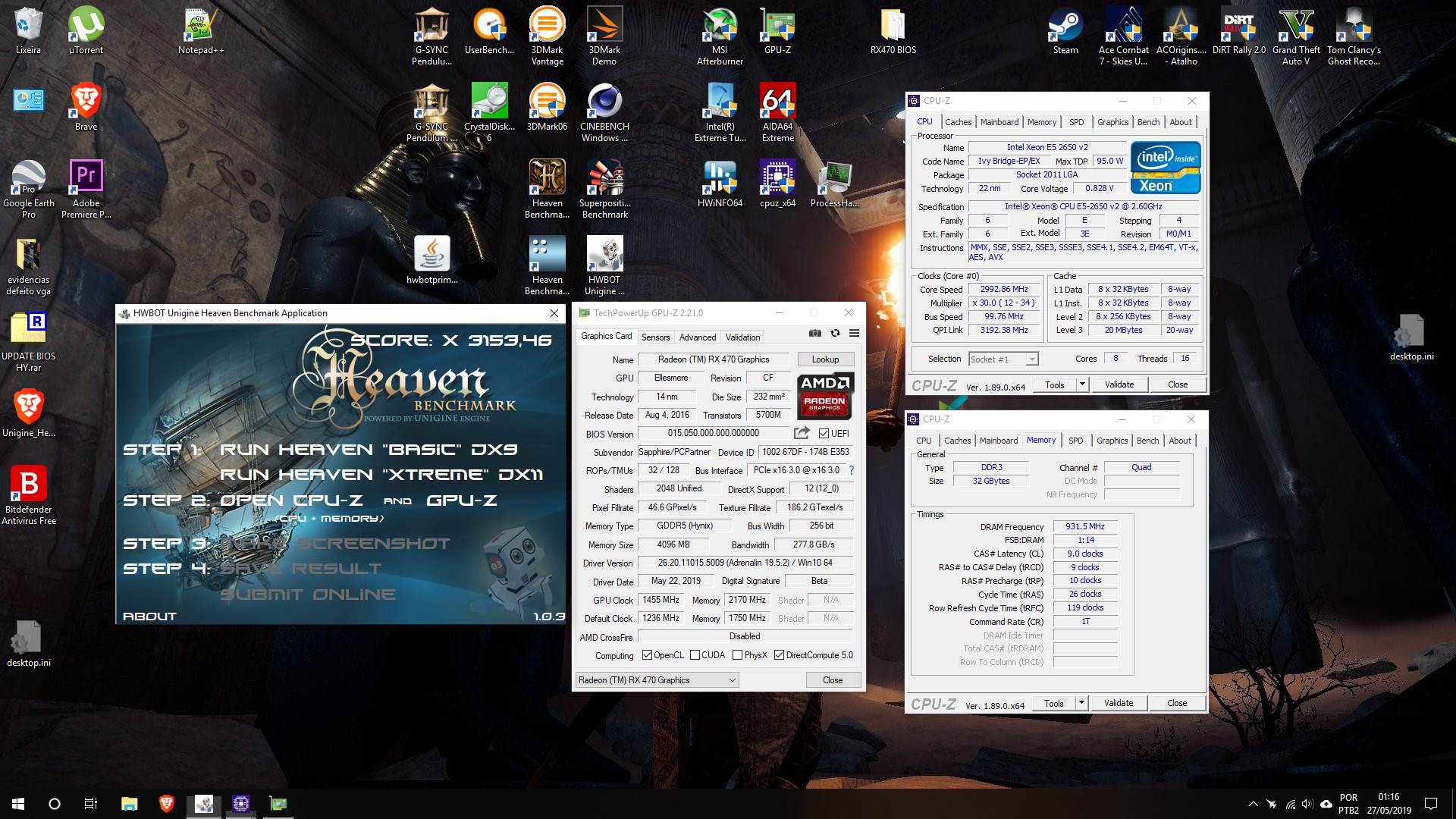Click the taskbar clock and date

(x=1389, y=804)
